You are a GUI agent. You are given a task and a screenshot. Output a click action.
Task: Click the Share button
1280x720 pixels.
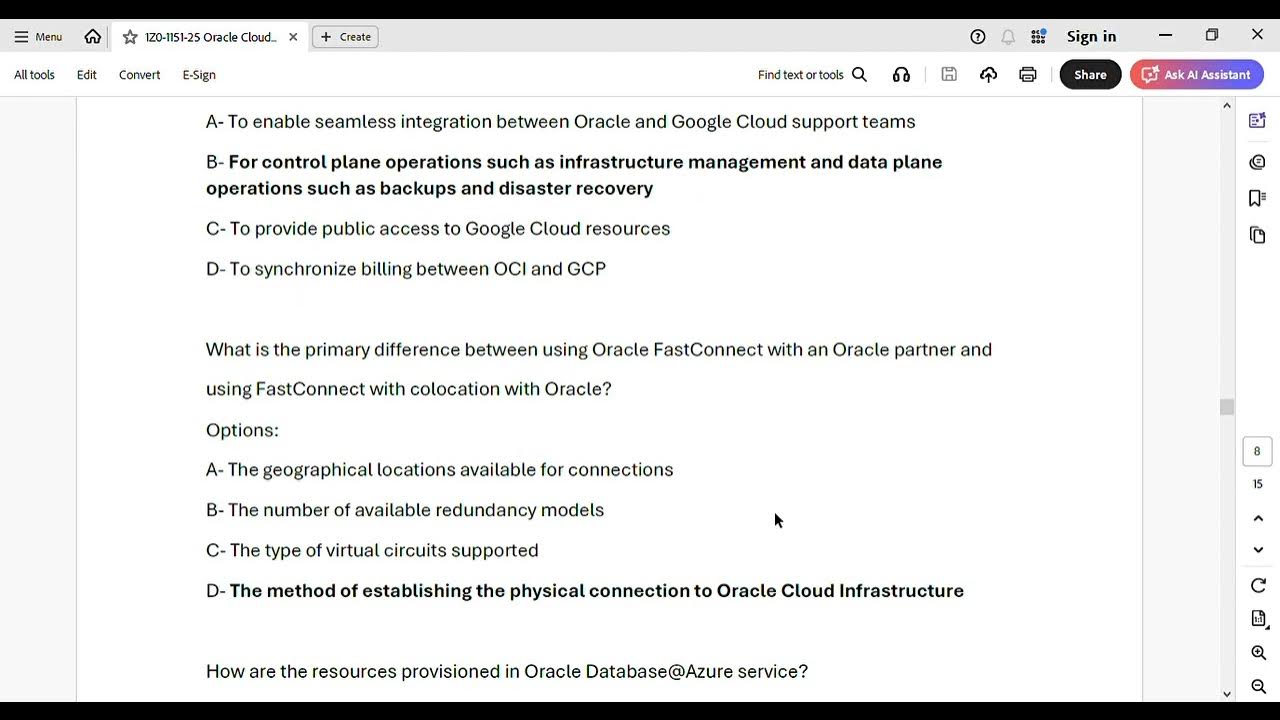(x=1090, y=75)
